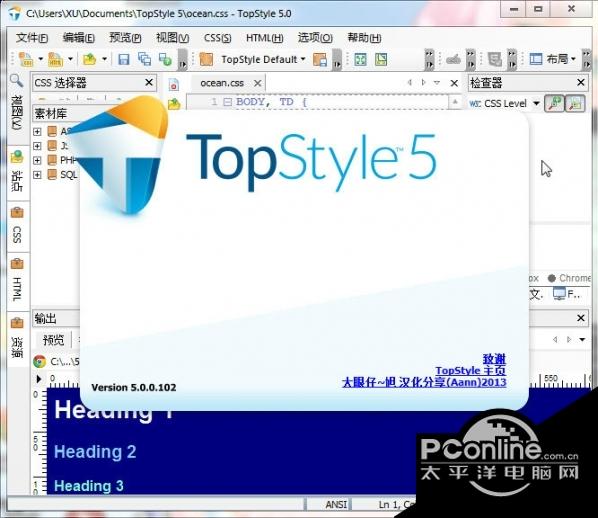Expand the PHP node in 素材库
Viewport: 598px width, 518px height.
(x=37, y=160)
